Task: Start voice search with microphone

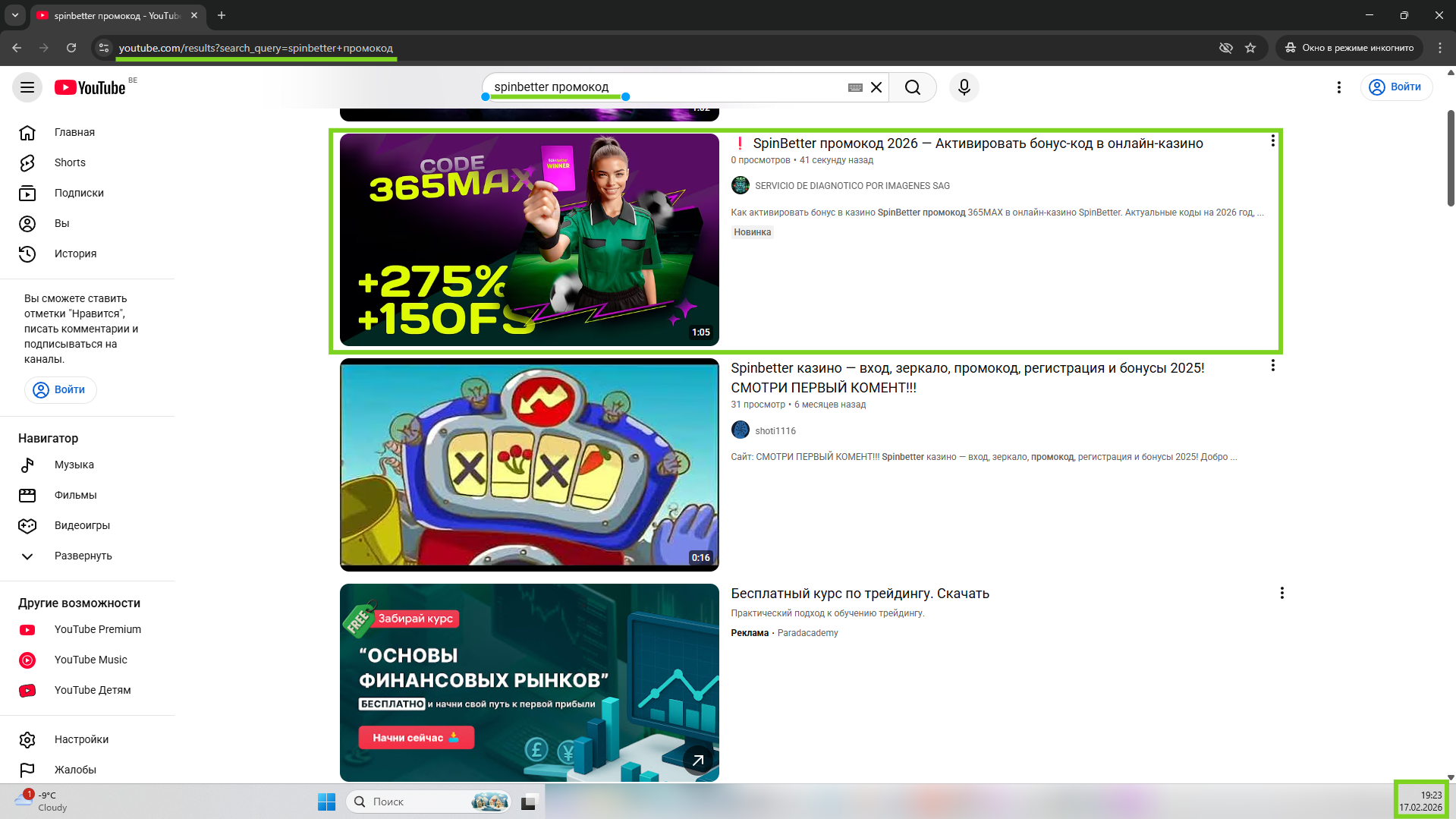Action: (964, 87)
